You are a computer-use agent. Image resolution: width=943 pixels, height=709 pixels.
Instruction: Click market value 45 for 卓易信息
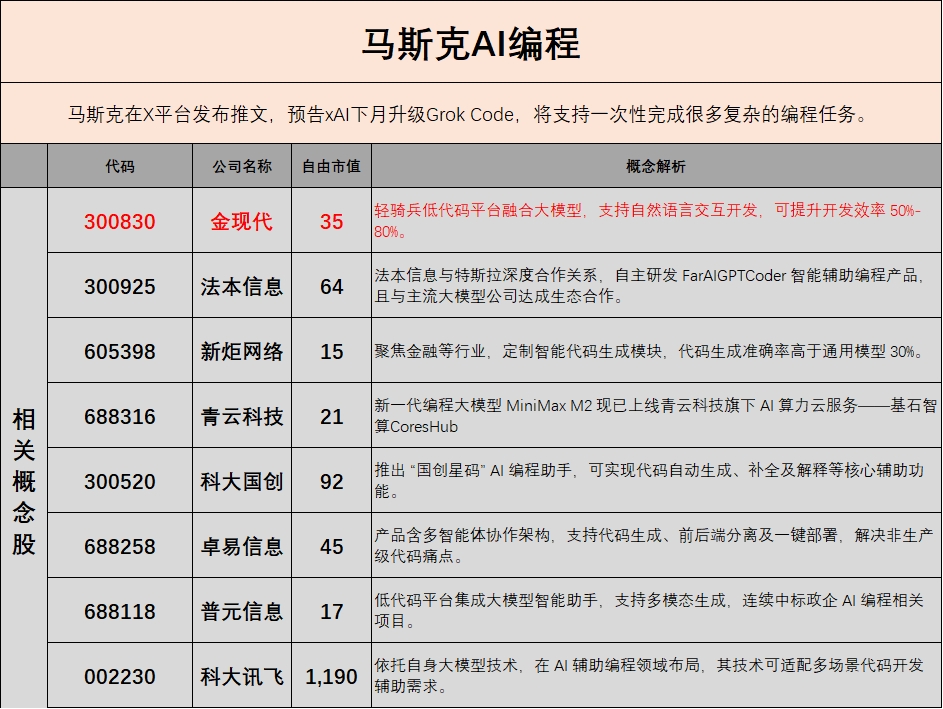(x=331, y=546)
